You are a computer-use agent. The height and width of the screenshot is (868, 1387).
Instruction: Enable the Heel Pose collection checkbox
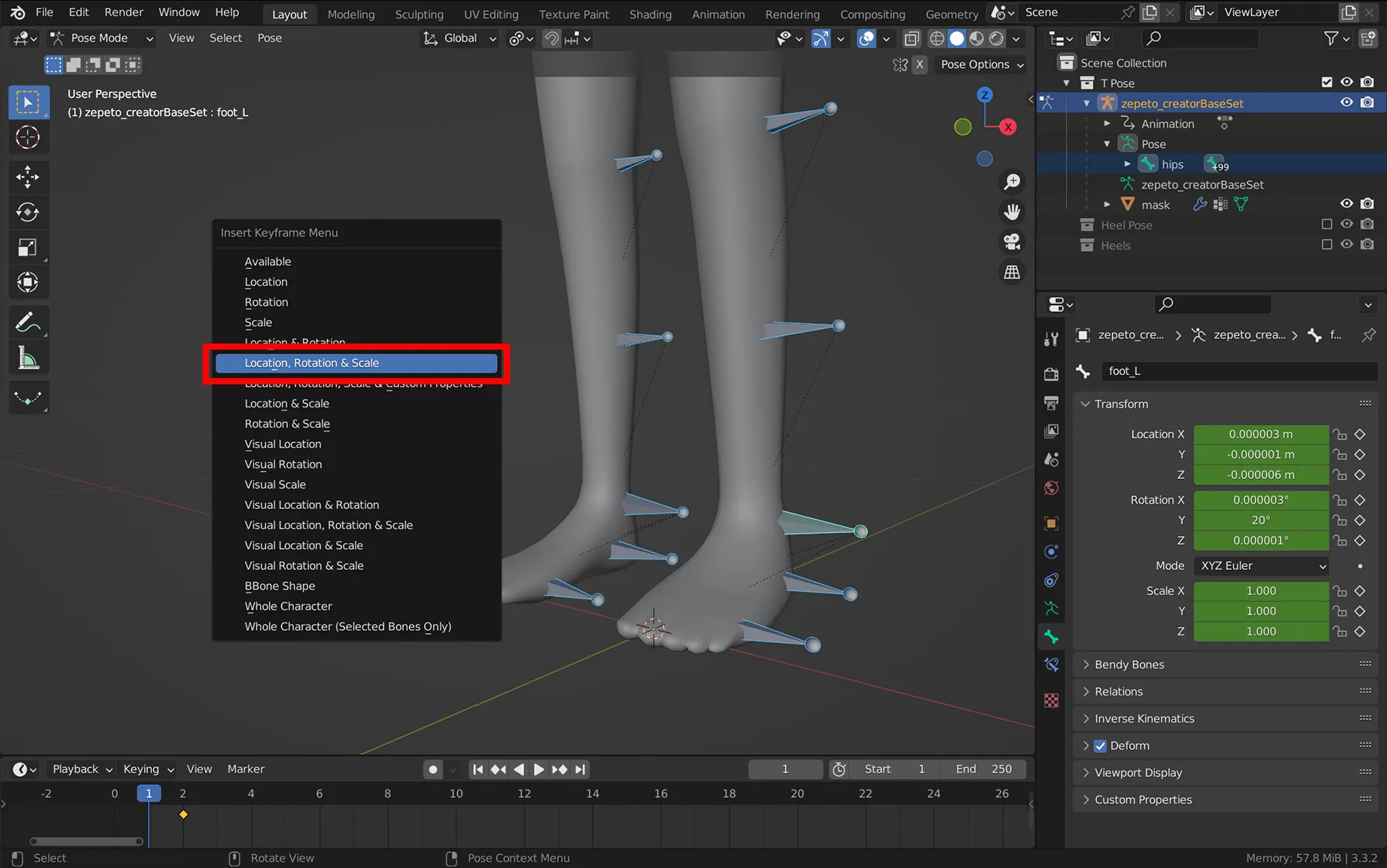tap(1326, 225)
